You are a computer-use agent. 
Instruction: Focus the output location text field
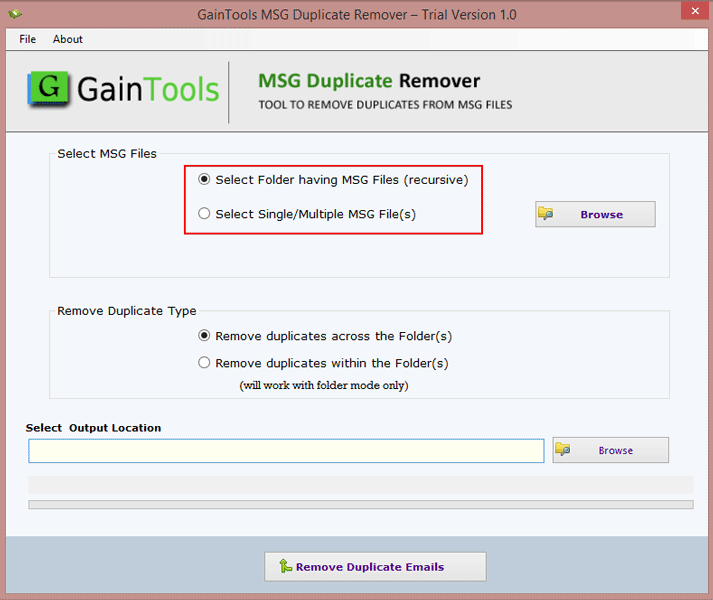click(x=286, y=451)
